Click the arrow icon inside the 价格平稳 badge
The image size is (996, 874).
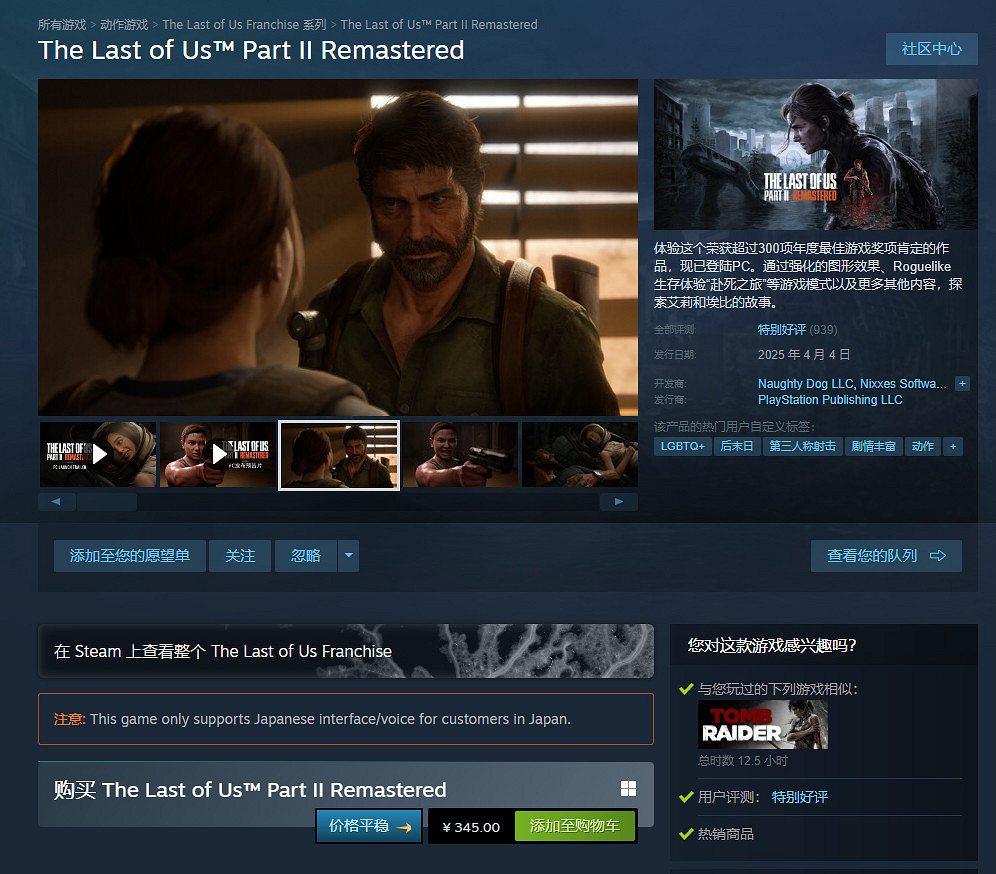[x=406, y=827]
